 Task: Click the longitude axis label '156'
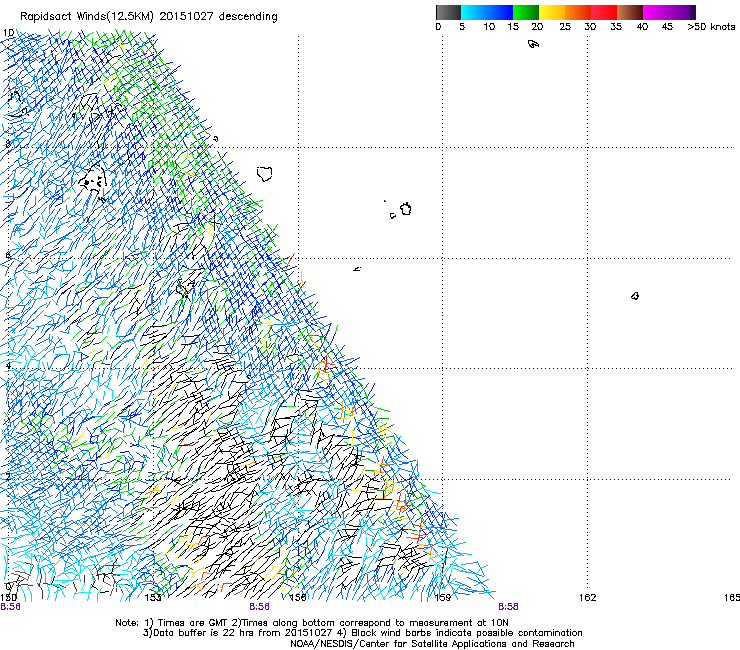(297, 598)
